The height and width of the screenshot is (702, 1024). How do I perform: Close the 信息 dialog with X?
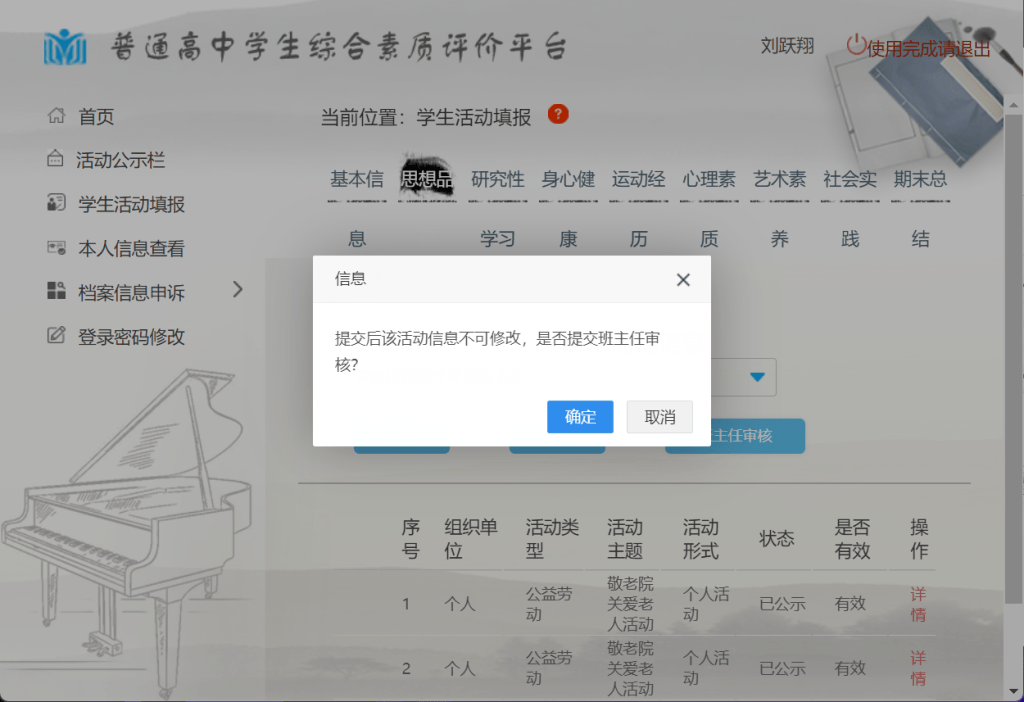click(x=683, y=280)
